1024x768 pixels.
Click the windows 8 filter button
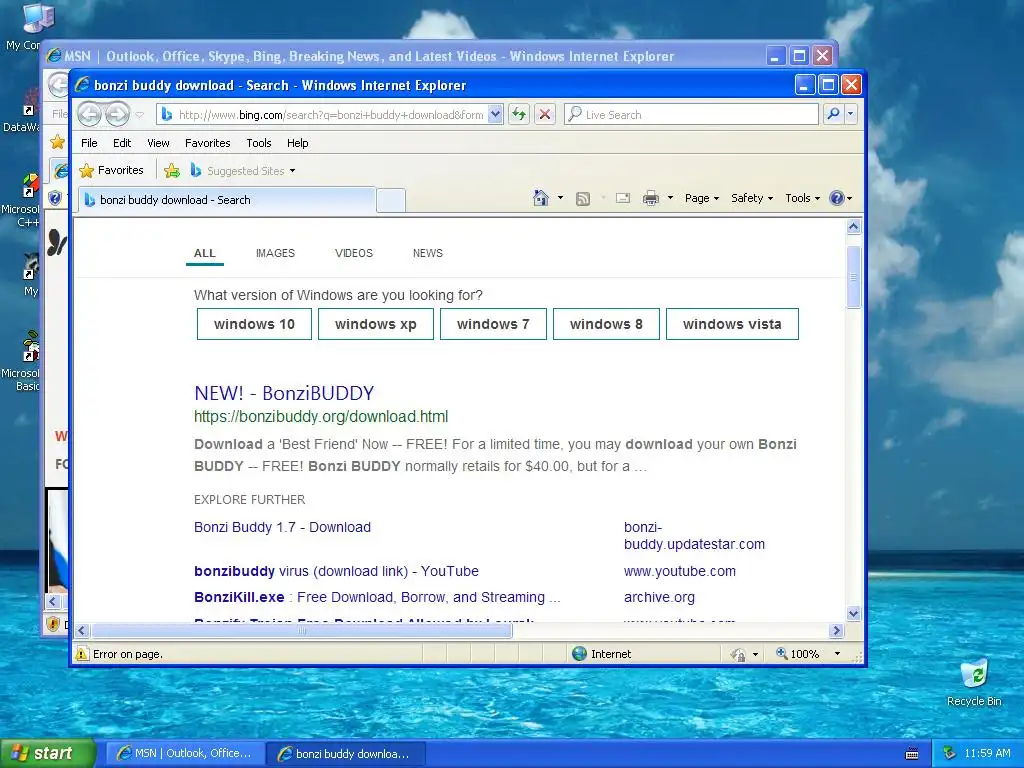[606, 324]
